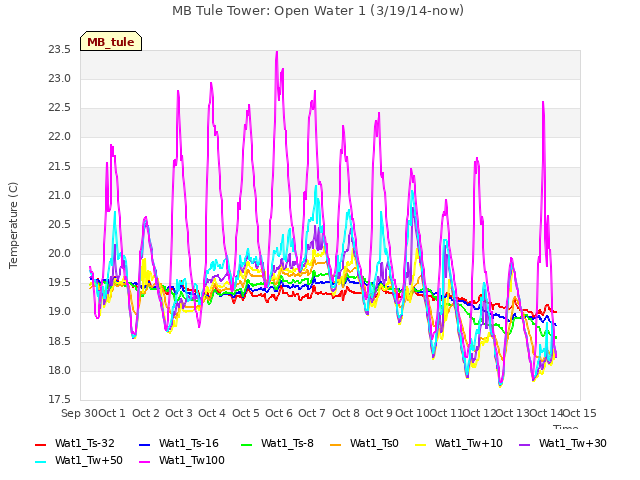The image size is (640, 480).
Task: Select the Wat1_Tw+30 legend label
Action: [x=573, y=443]
